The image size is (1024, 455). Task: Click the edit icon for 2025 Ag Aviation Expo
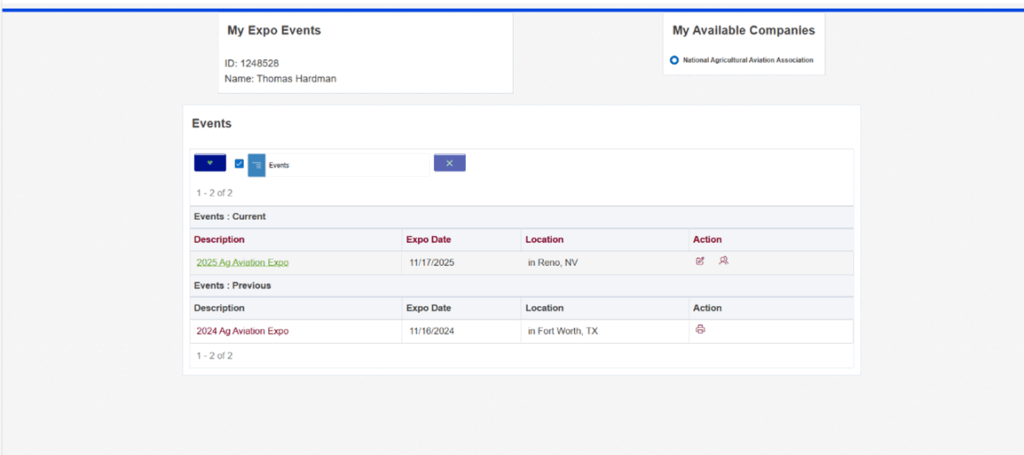700,261
